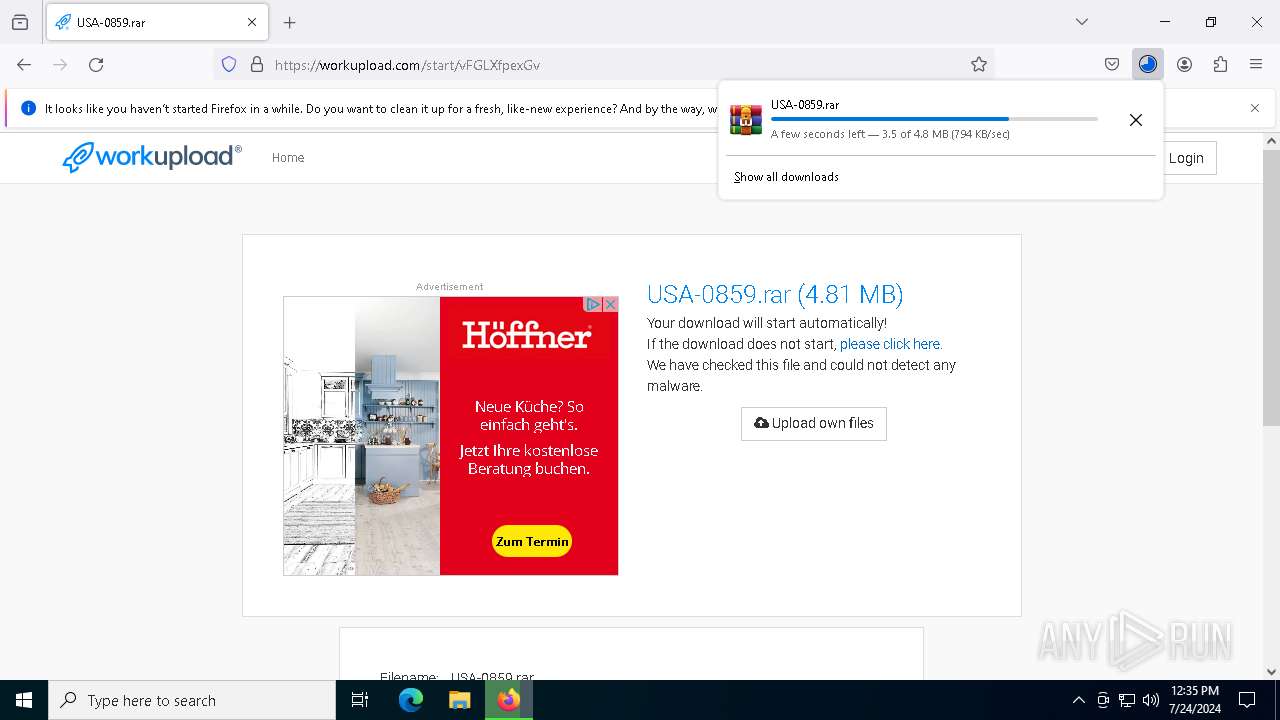This screenshot has width=1280, height=720.
Task: Show all downloads
Action: pyautogui.click(x=786, y=177)
